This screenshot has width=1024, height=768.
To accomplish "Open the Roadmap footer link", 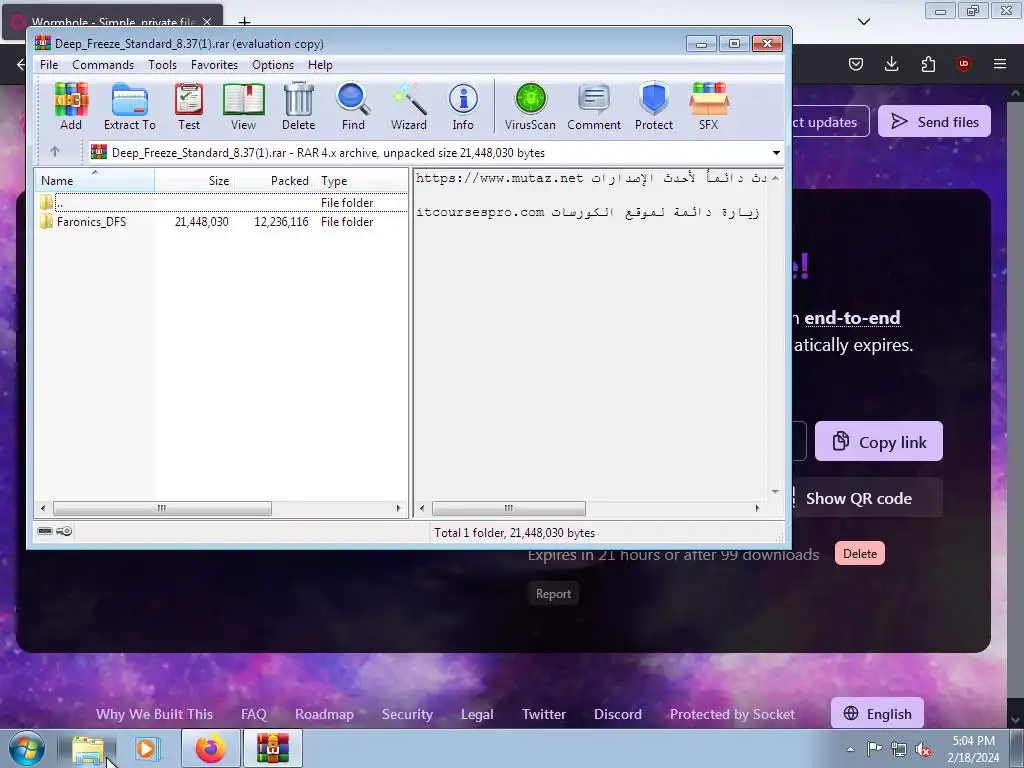I will point(324,714).
